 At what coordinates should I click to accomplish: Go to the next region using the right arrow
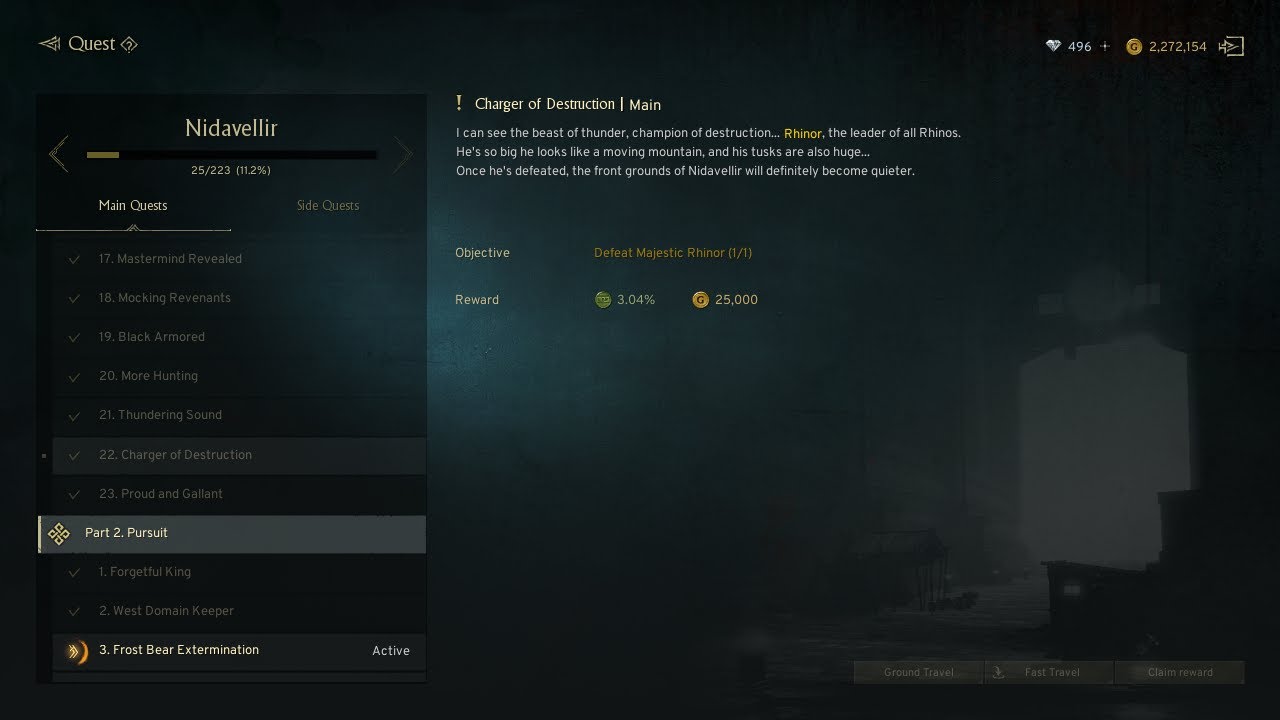click(x=403, y=154)
